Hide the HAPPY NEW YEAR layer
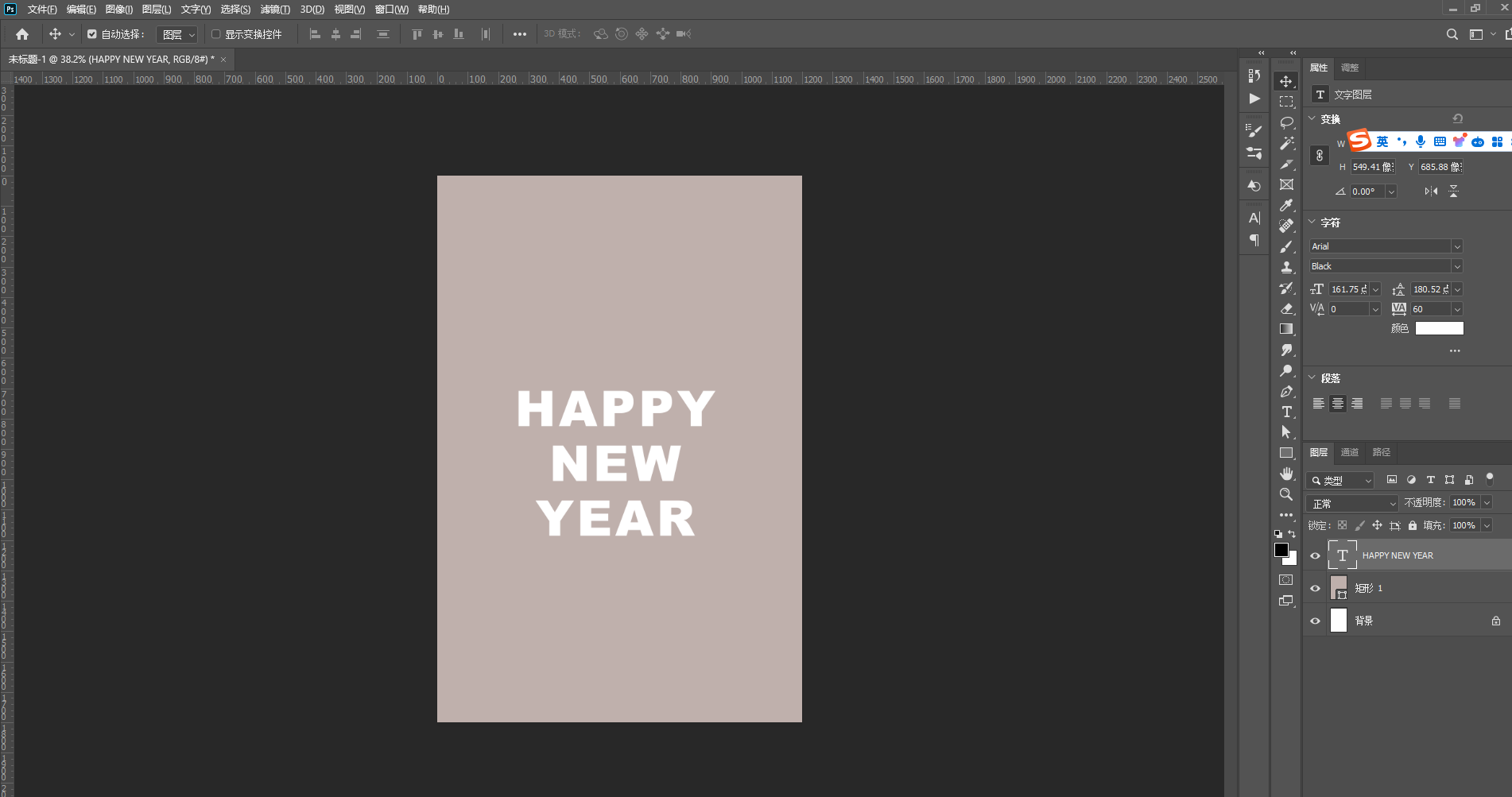 coord(1315,555)
